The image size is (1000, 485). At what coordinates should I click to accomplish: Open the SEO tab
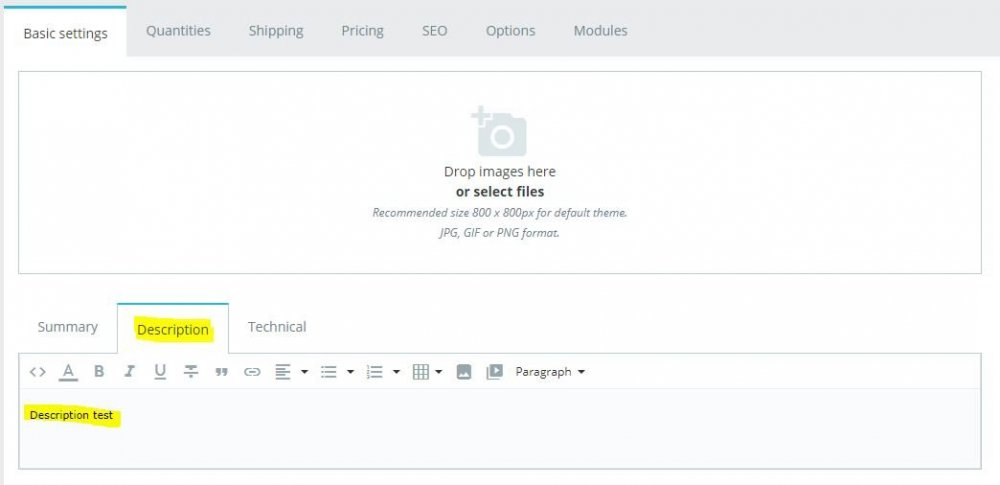434,31
